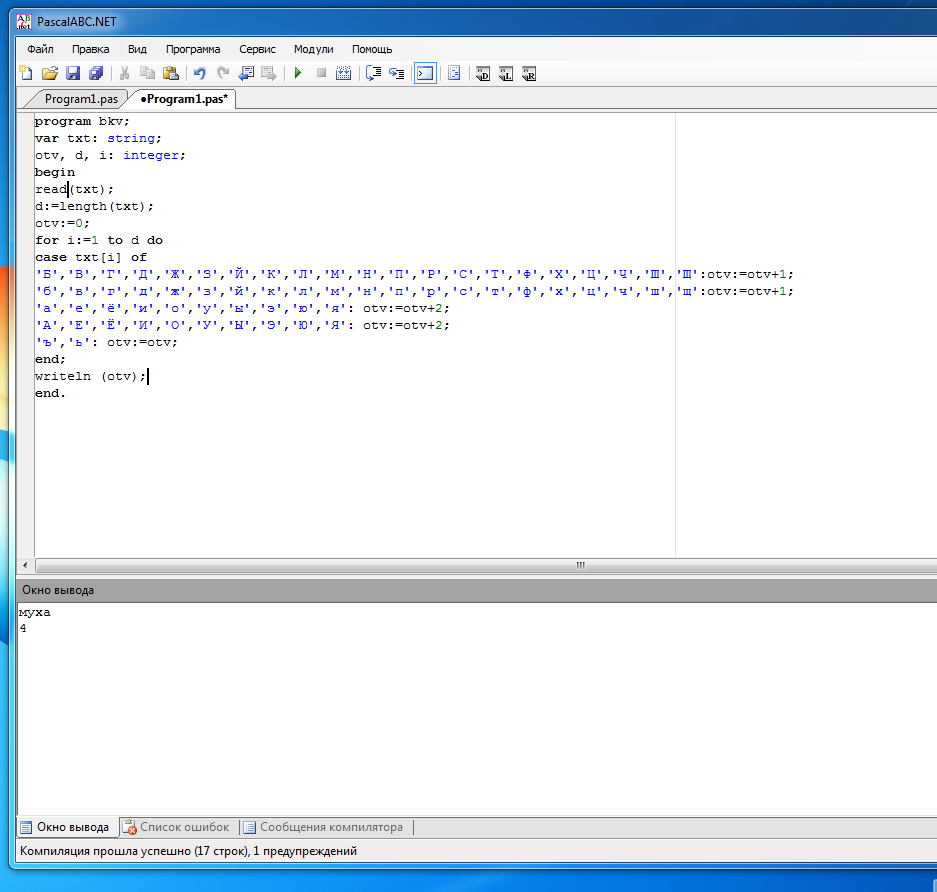The height and width of the screenshot is (892, 937).
Task: Click the Open file folder icon
Action: coord(49,73)
